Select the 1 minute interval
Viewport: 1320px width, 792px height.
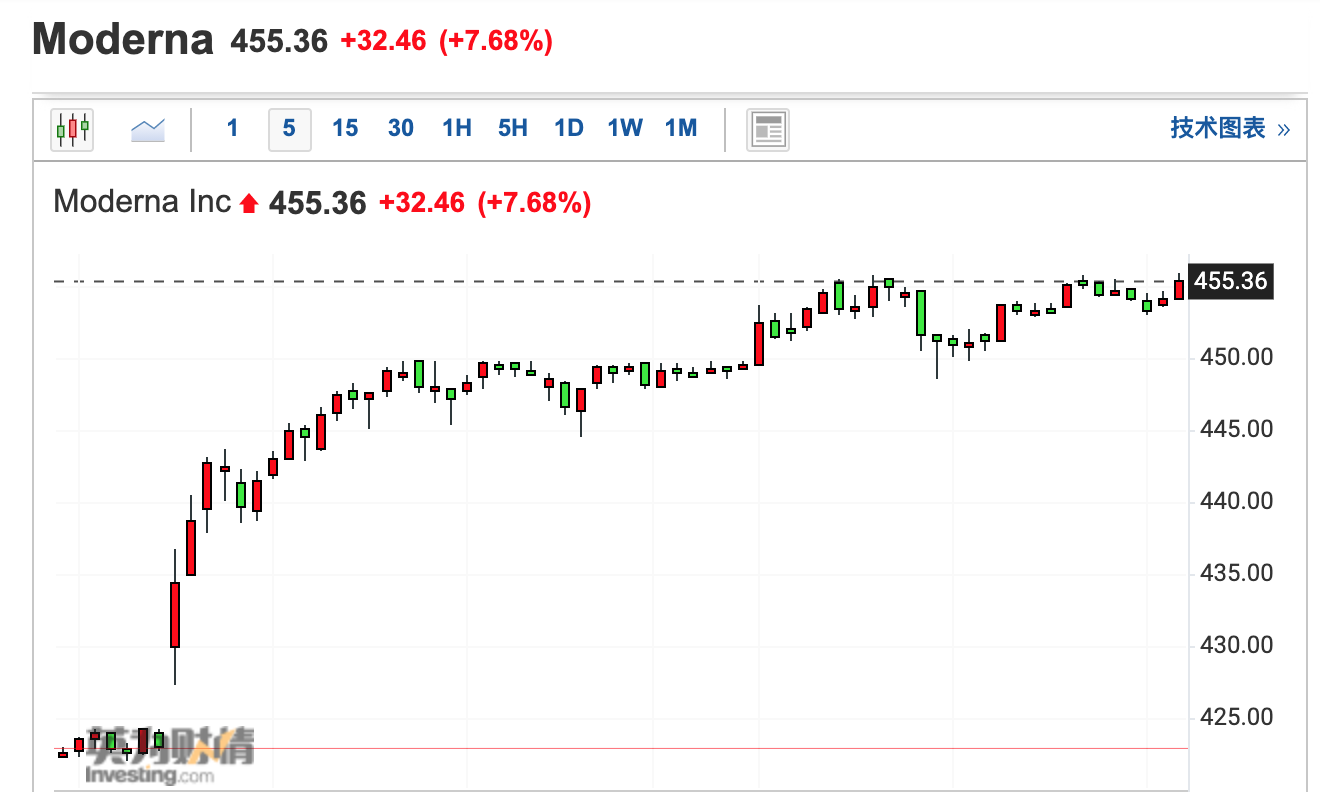233,128
